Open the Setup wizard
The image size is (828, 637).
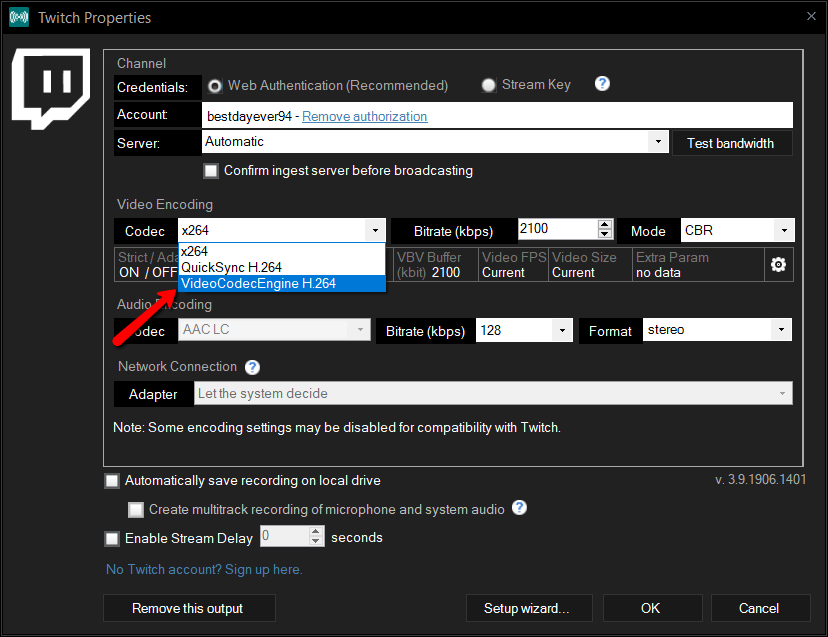[x=529, y=608]
